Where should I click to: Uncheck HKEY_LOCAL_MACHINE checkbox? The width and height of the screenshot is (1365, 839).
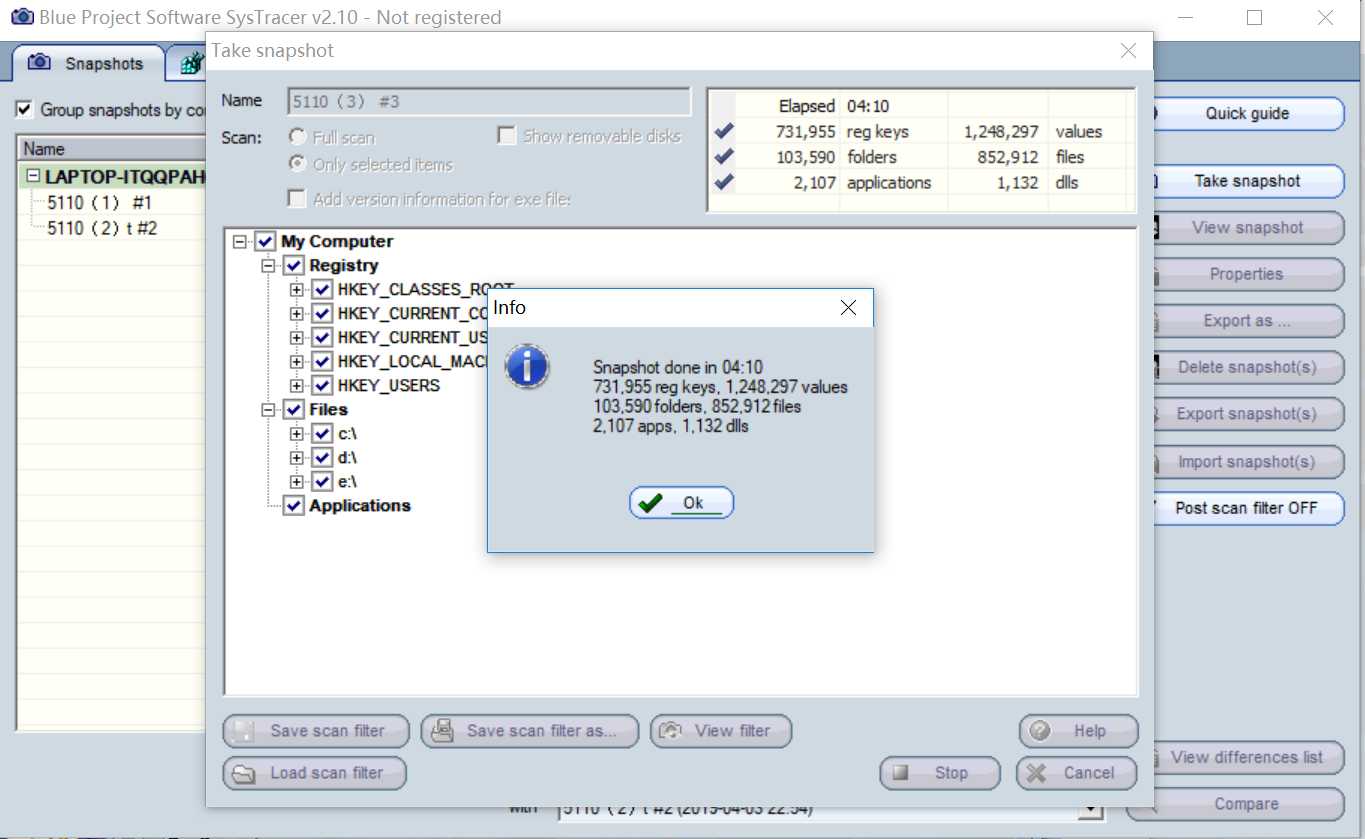coord(322,361)
